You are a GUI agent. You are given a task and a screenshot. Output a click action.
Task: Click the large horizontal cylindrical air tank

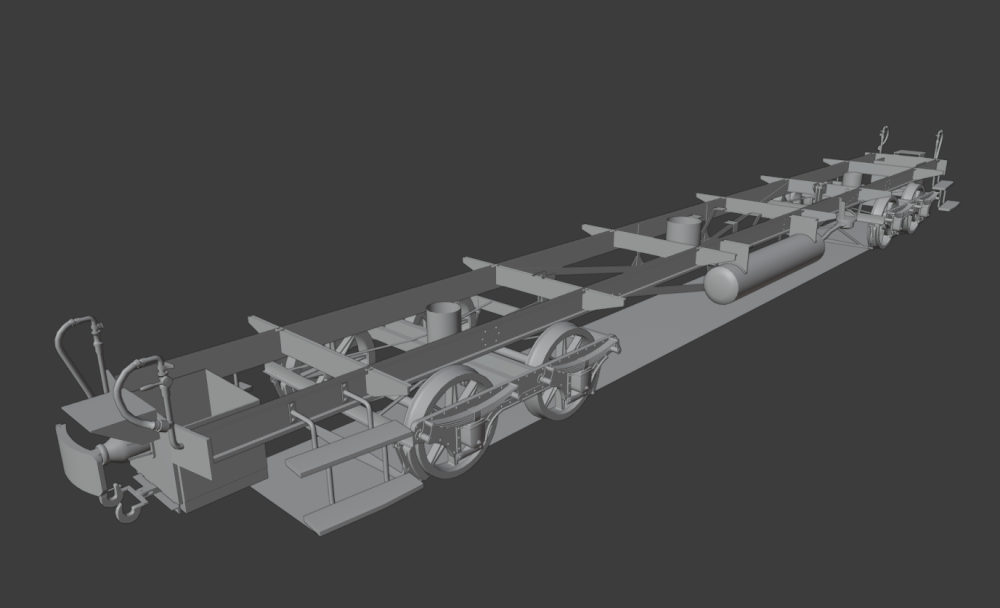(765, 266)
